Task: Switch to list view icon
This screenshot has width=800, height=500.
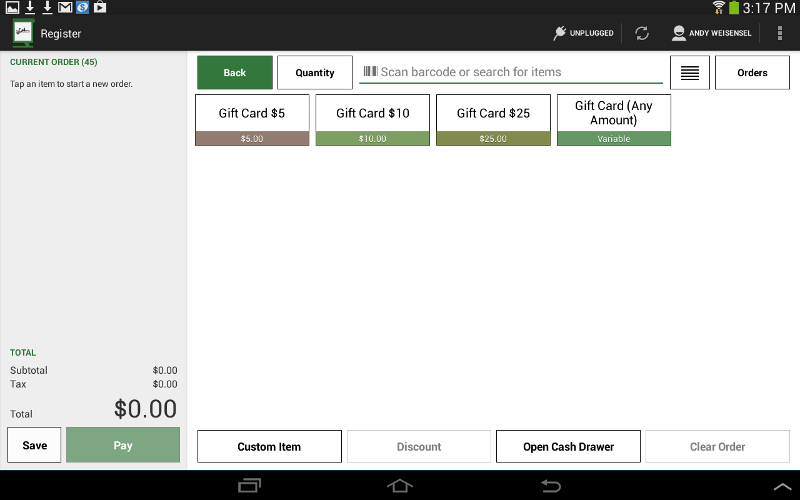Action: click(689, 73)
